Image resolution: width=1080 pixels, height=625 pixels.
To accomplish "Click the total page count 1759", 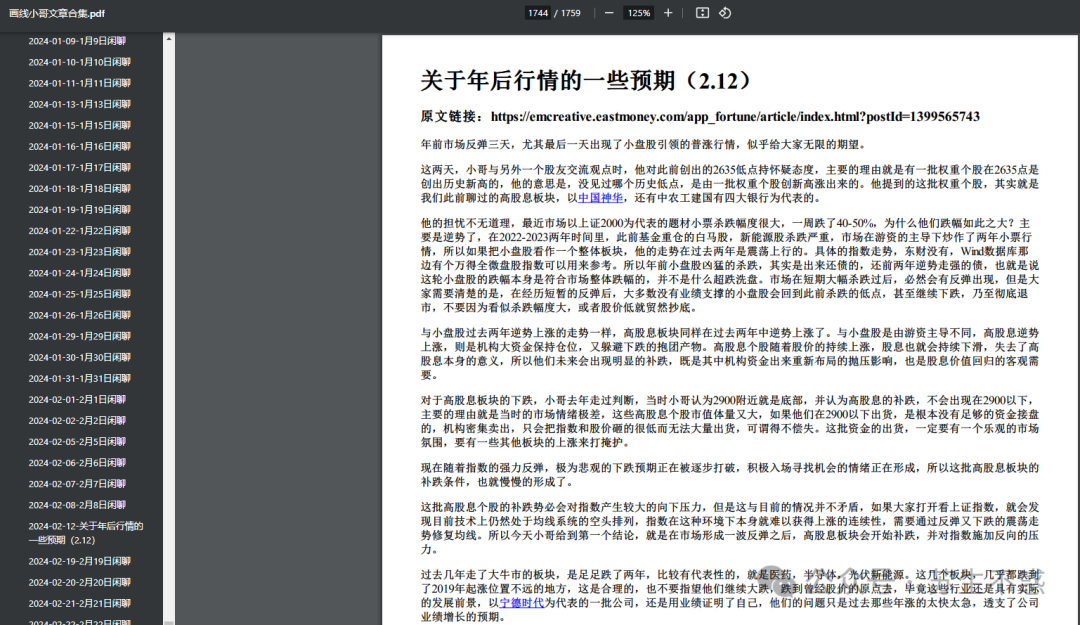I will click(x=570, y=13).
